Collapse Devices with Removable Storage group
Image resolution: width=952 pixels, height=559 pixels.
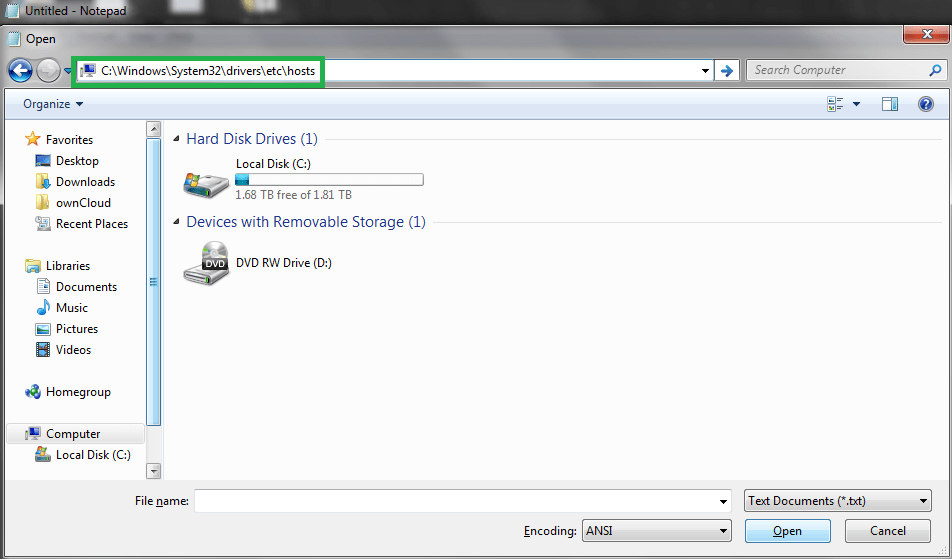[176, 222]
